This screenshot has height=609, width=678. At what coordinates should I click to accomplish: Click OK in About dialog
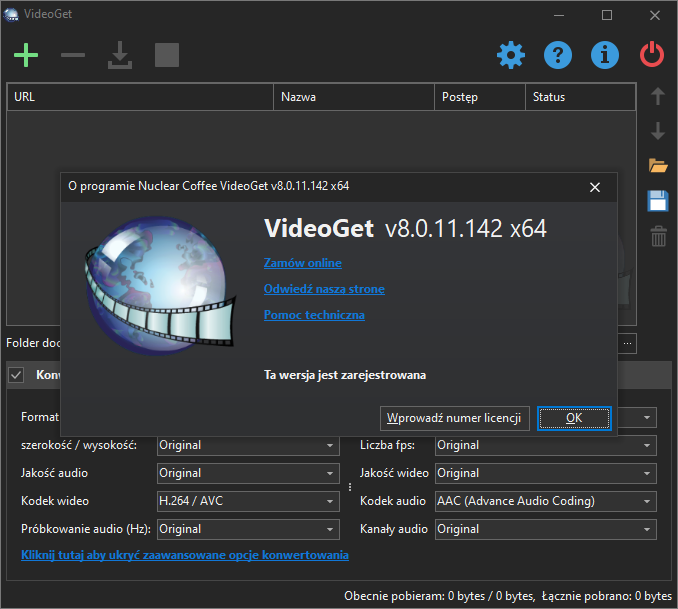tap(574, 418)
